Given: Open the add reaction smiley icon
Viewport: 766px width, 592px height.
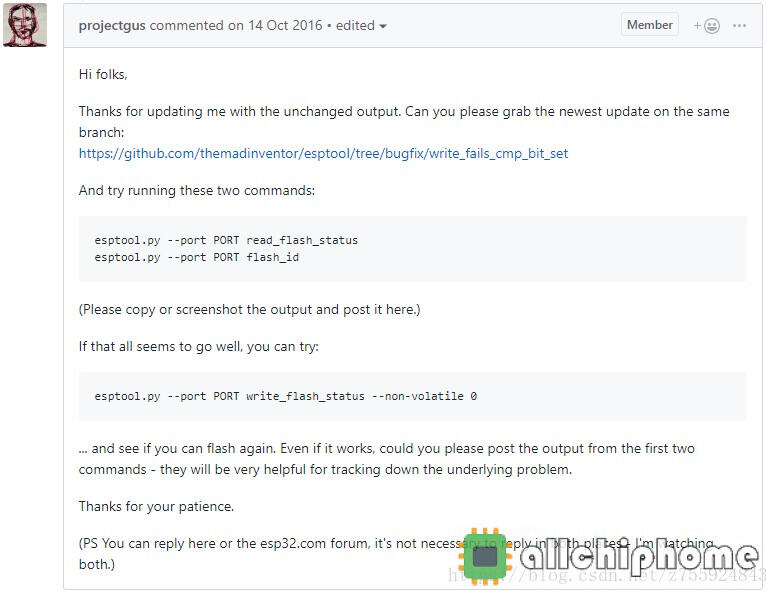Looking at the screenshot, I should point(706,25).
